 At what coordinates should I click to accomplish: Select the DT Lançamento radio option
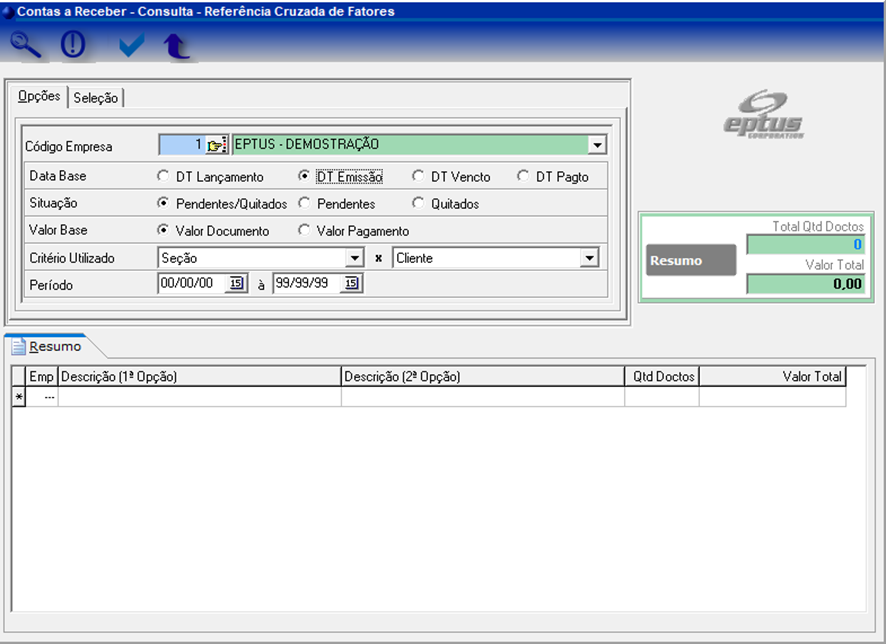(163, 177)
